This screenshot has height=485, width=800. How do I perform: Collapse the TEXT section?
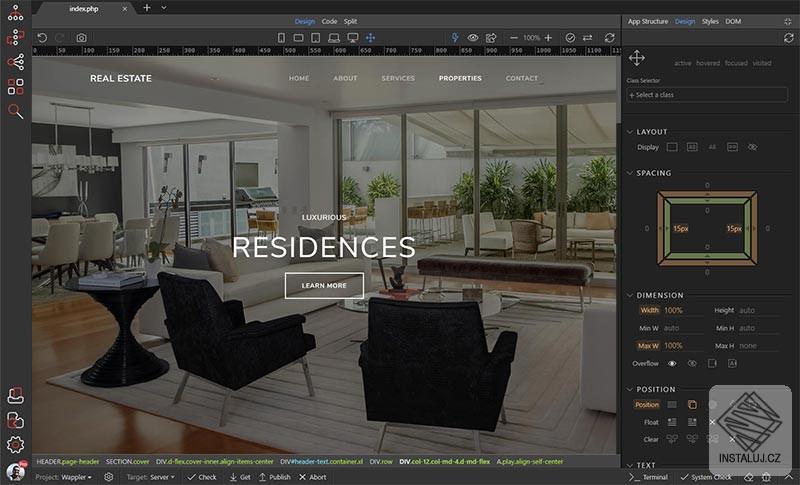point(630,465)
